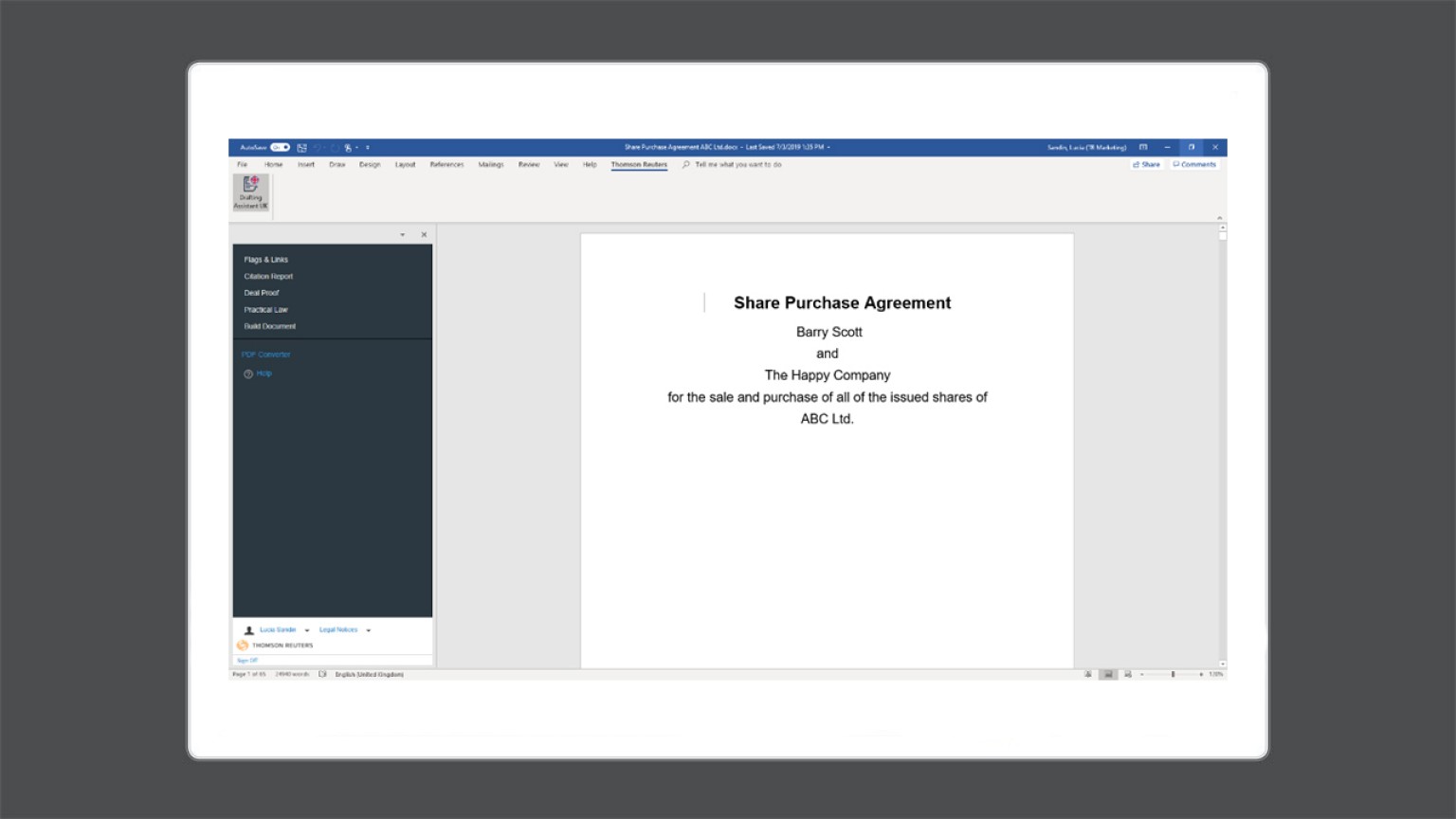
Task: Click the Thomson Reuters logo icon
Action: (x=241, y=645)
